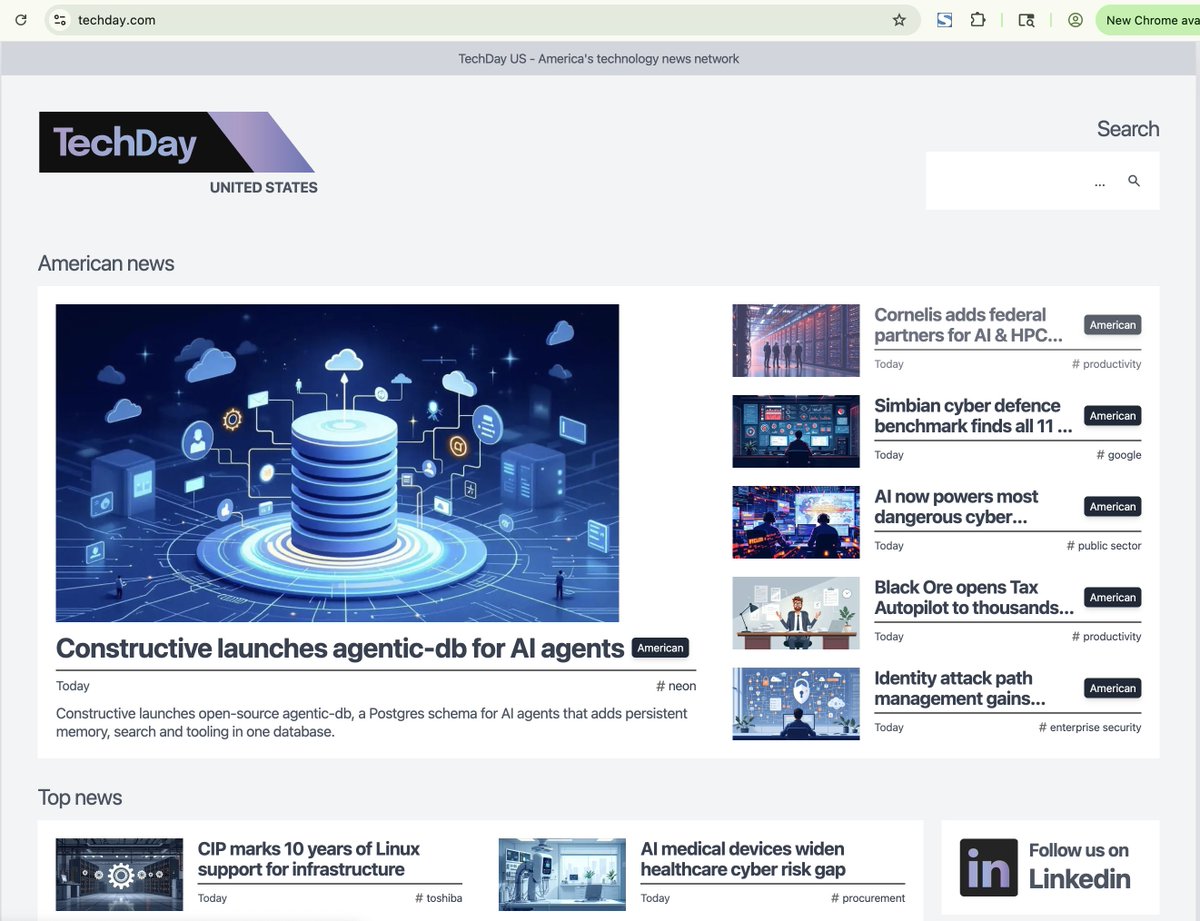Open the LinkedIn logo icon
This screenshot has width=1200, height=921.
point(989,867)
